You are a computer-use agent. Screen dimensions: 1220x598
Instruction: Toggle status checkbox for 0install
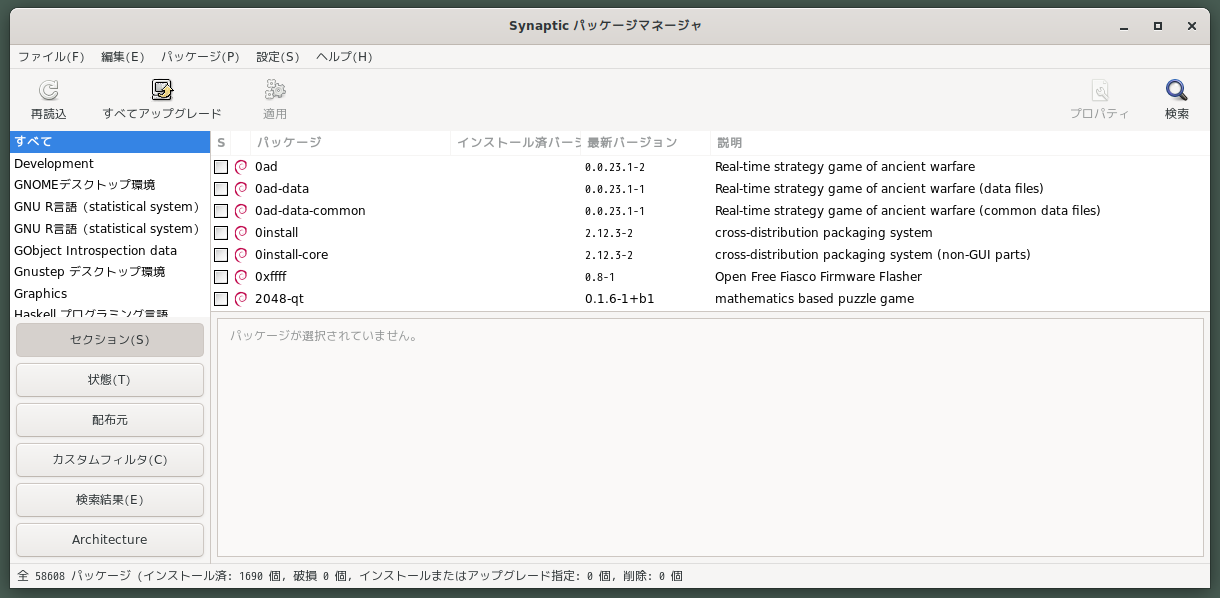point(221,233)
